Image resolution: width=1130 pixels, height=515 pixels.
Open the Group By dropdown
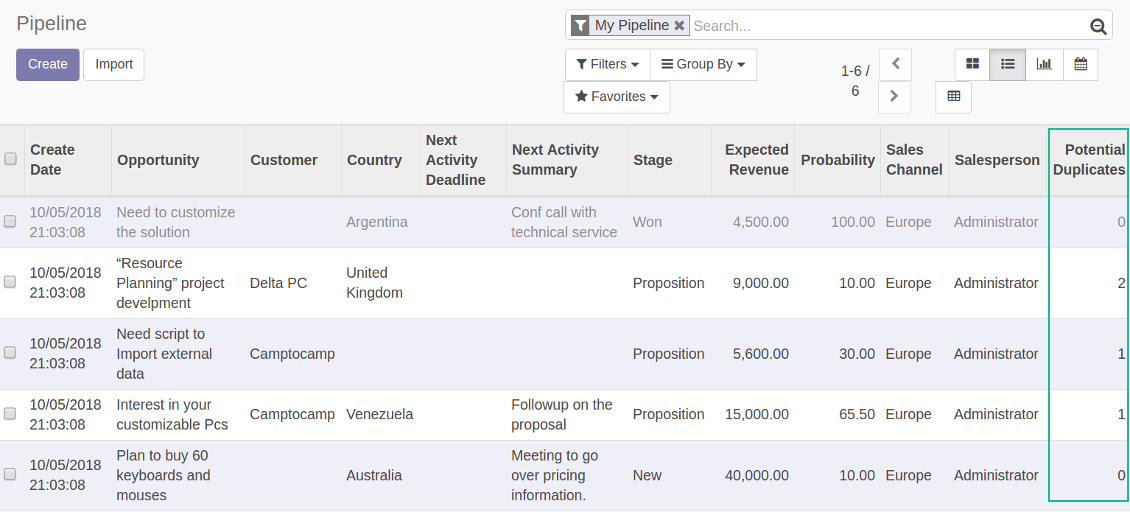pyautogui.click(x=703, y=64)
